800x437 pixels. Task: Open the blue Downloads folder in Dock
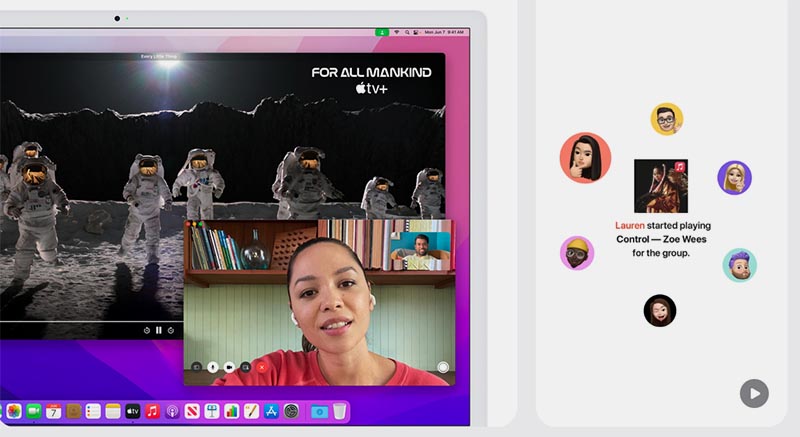click(319, 411)
